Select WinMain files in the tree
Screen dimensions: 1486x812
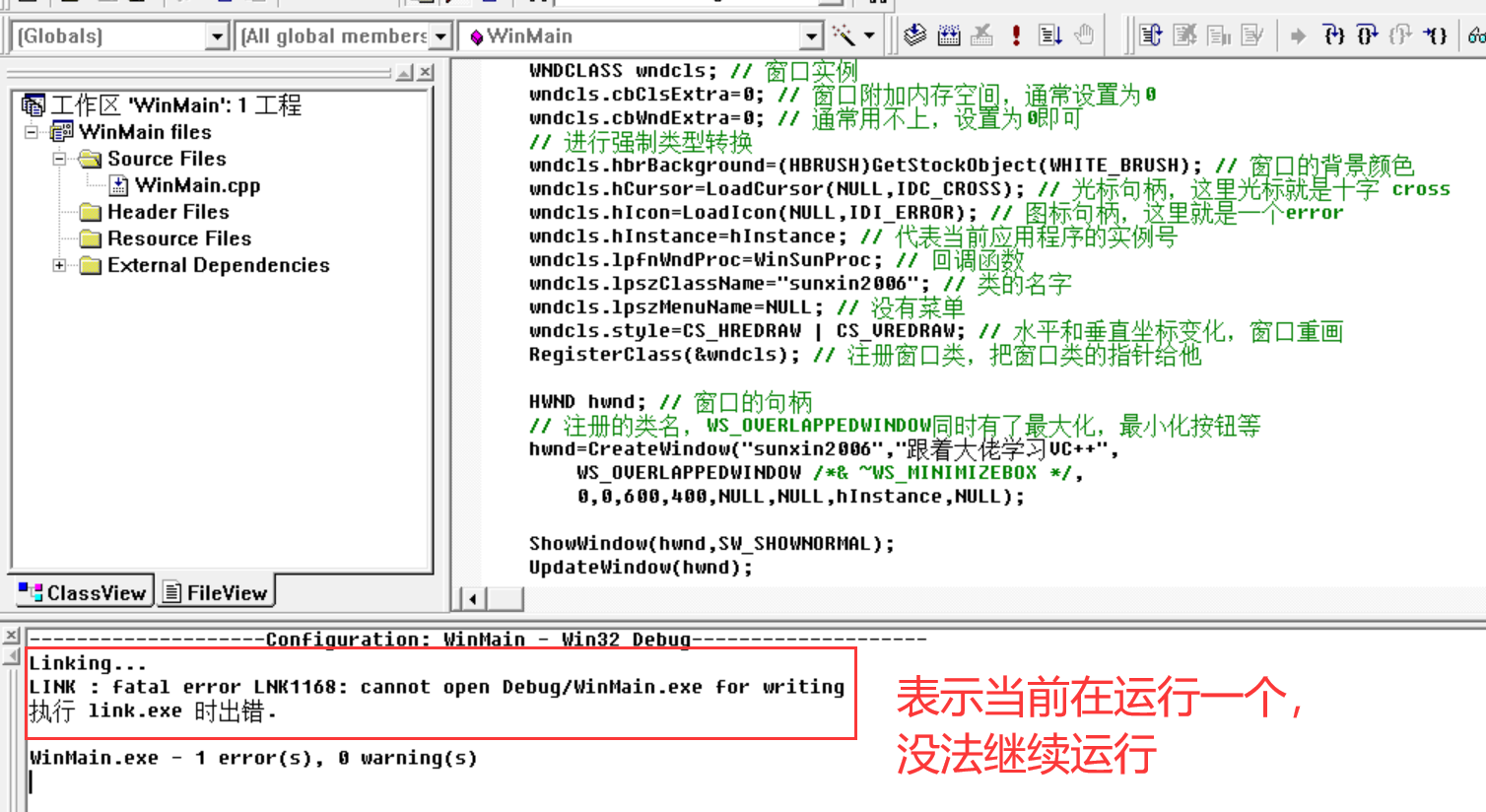tap(145, 131)
